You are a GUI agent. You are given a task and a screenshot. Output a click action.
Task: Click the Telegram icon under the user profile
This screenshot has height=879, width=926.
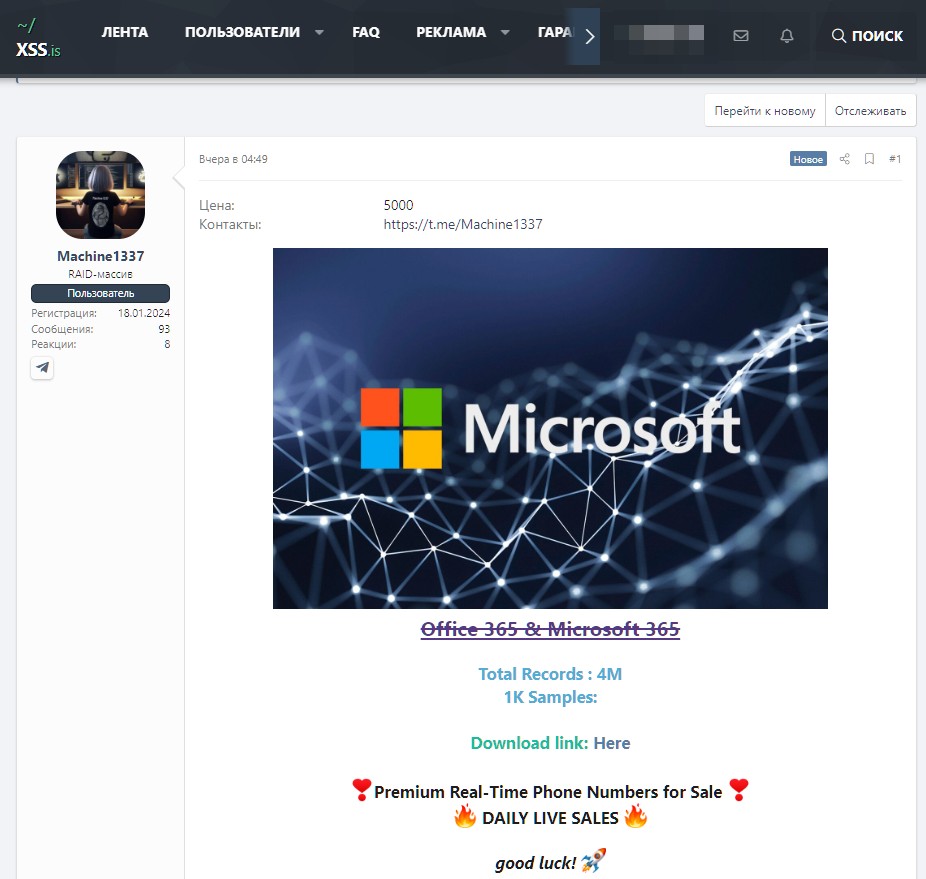(42, 368)
